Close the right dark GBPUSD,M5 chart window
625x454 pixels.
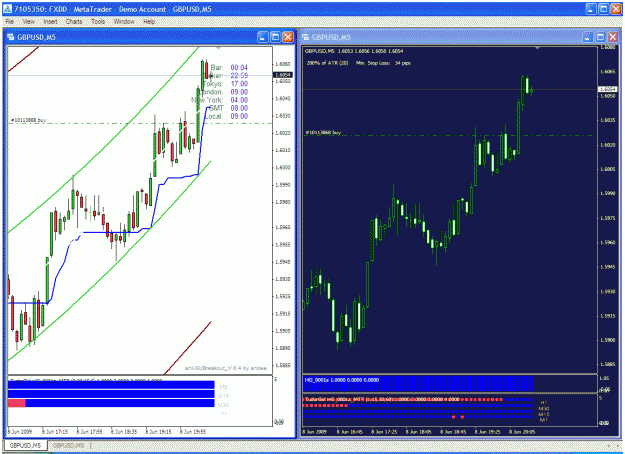[613, 37]
